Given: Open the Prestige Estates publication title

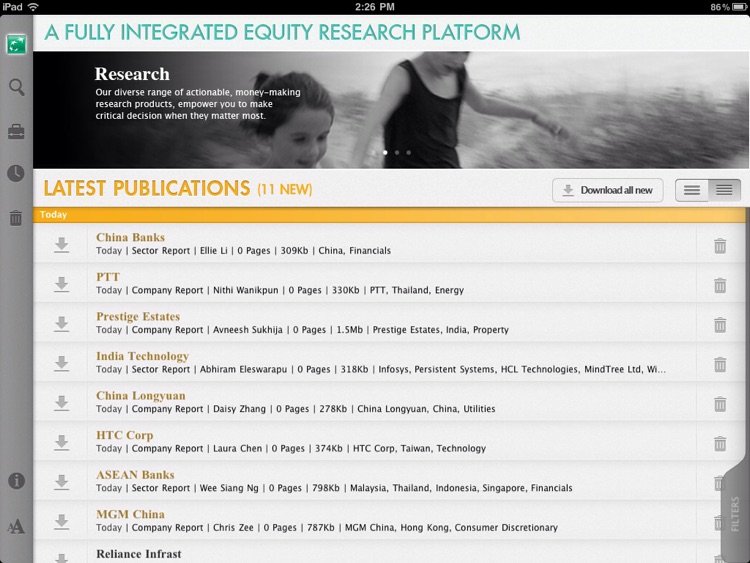Looking at the screenshot, I should coord(138,317).
